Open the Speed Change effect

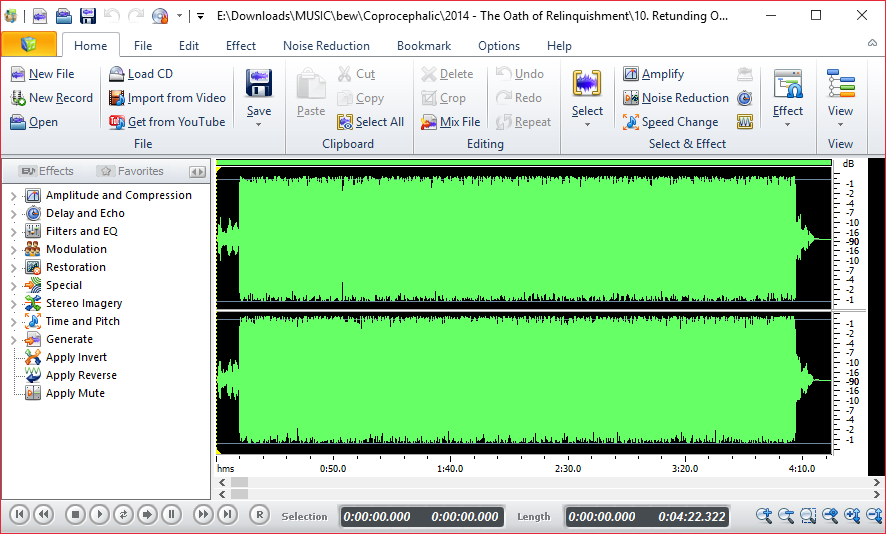[671, 122]
